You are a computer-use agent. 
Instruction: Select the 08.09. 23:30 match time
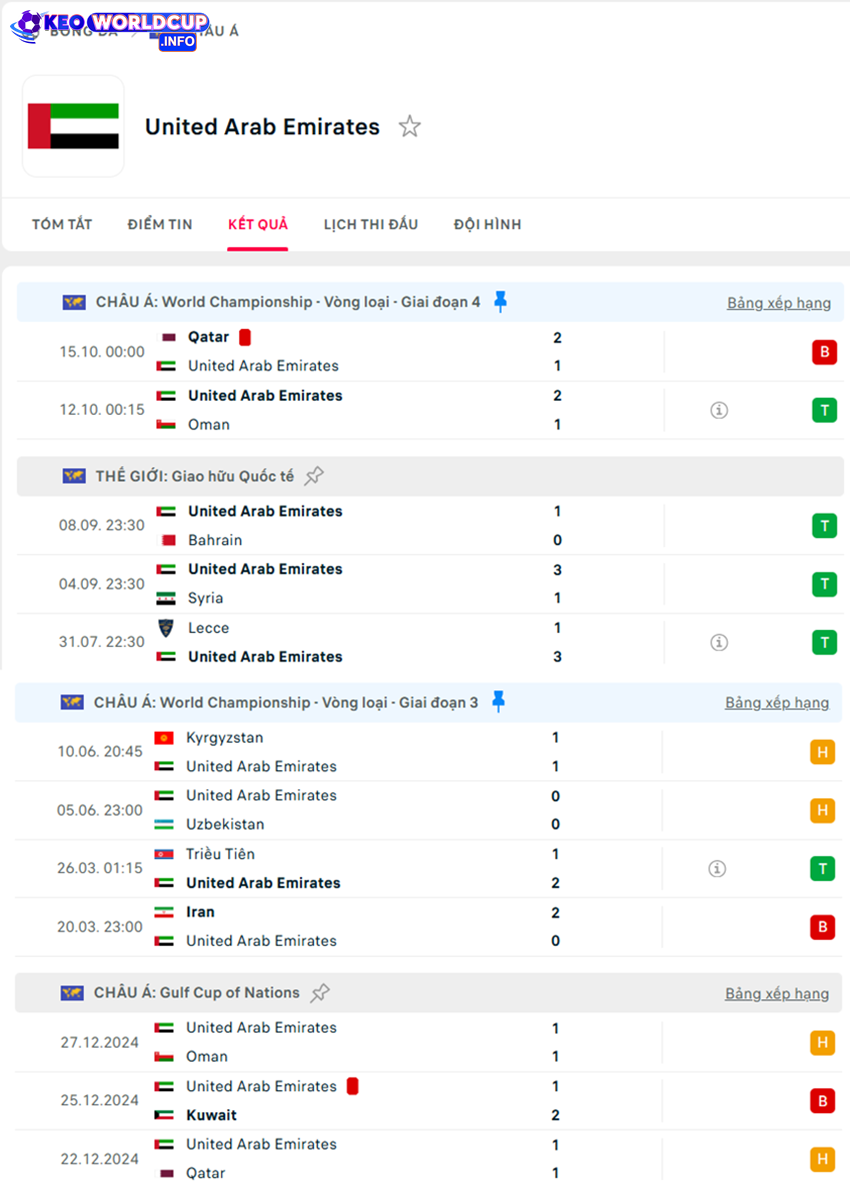point(102,526)
